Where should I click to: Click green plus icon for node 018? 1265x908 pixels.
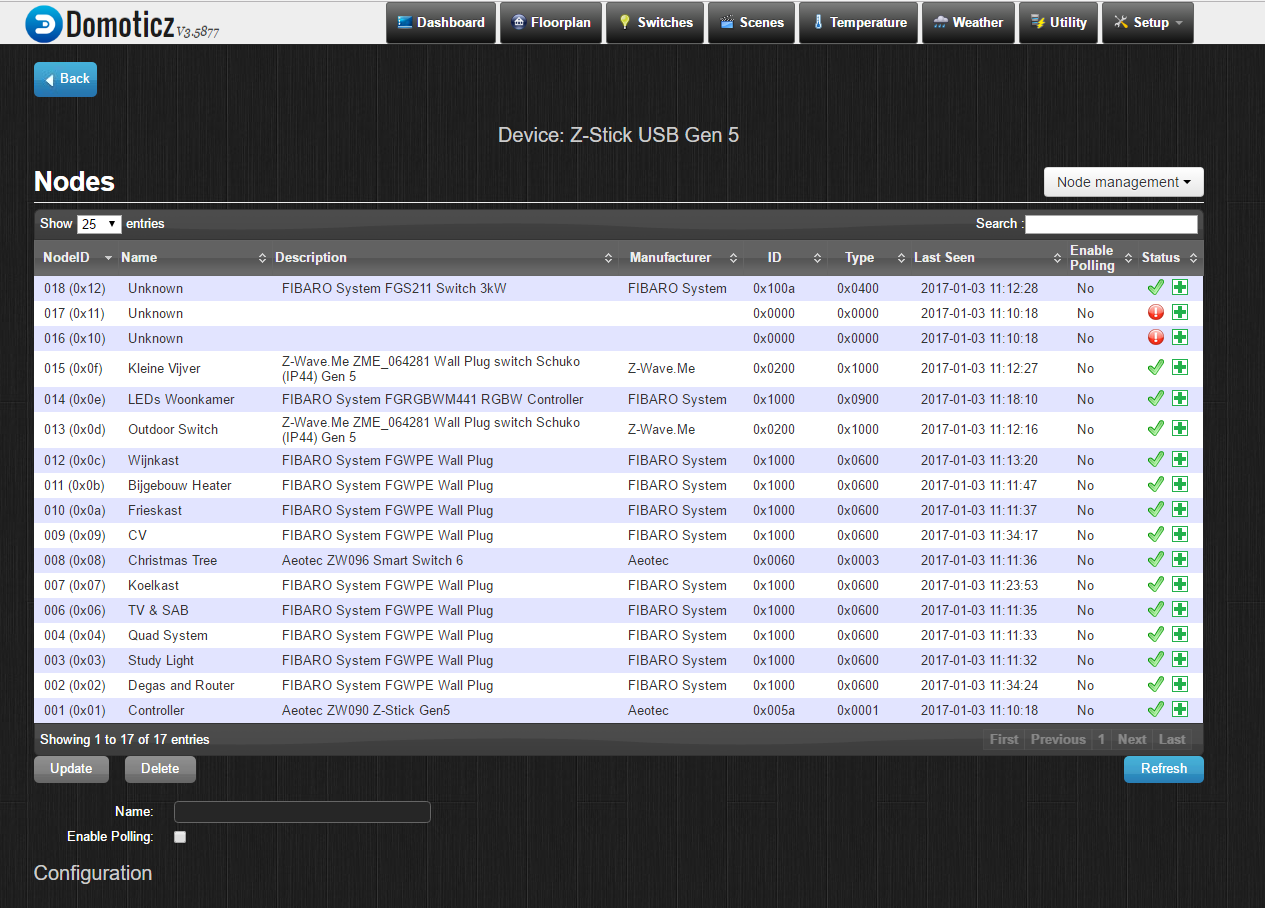pos(1180,287)
